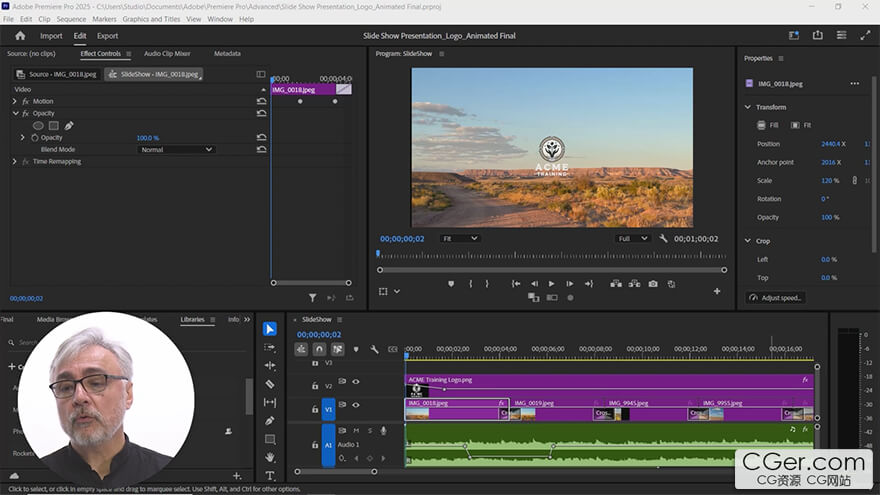Screen dimensions: 880x495
Task: Select the Pen tool in the timeline toolbar
Action: [x=270, y=421]
